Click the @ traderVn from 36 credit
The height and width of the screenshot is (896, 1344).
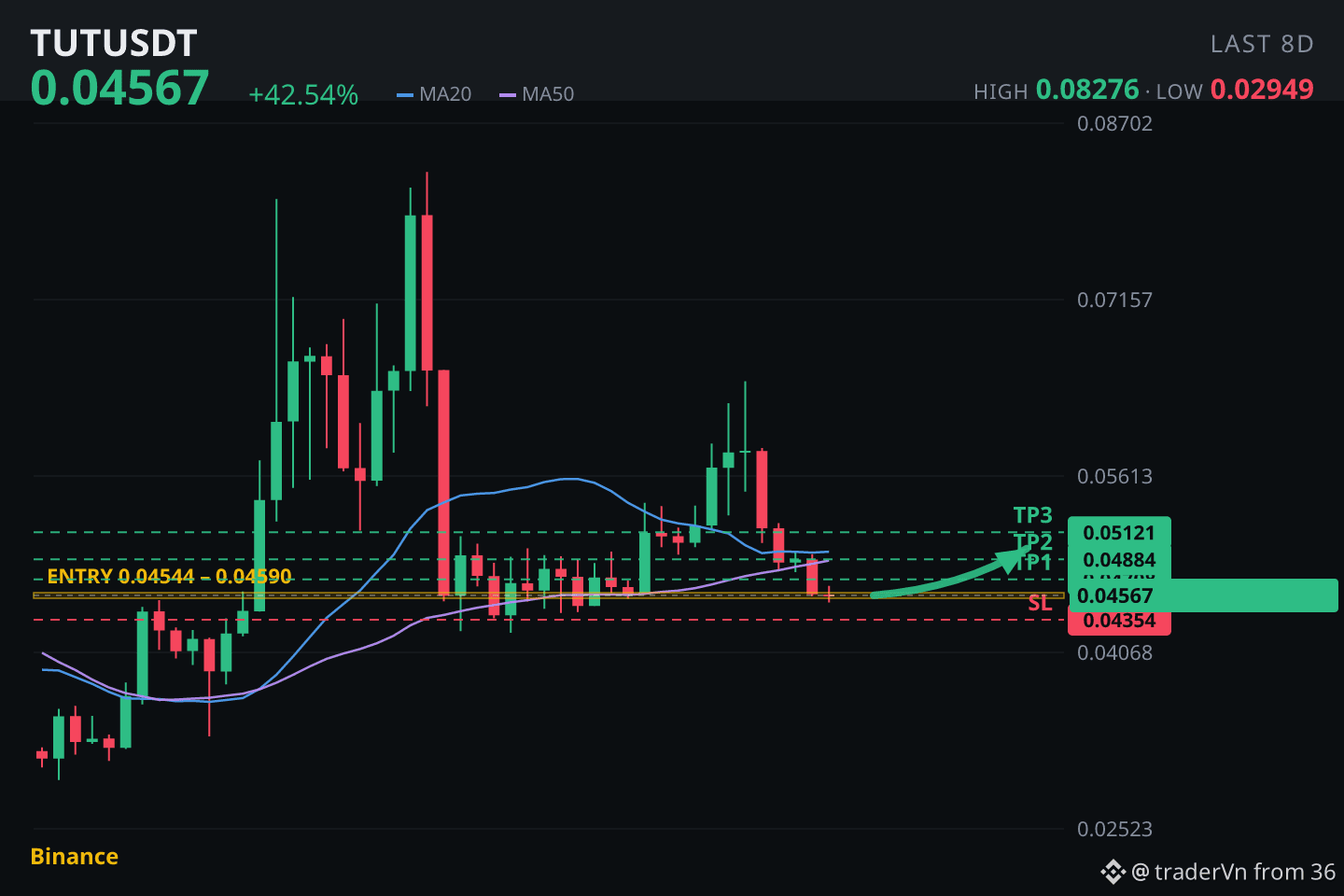1233,872
